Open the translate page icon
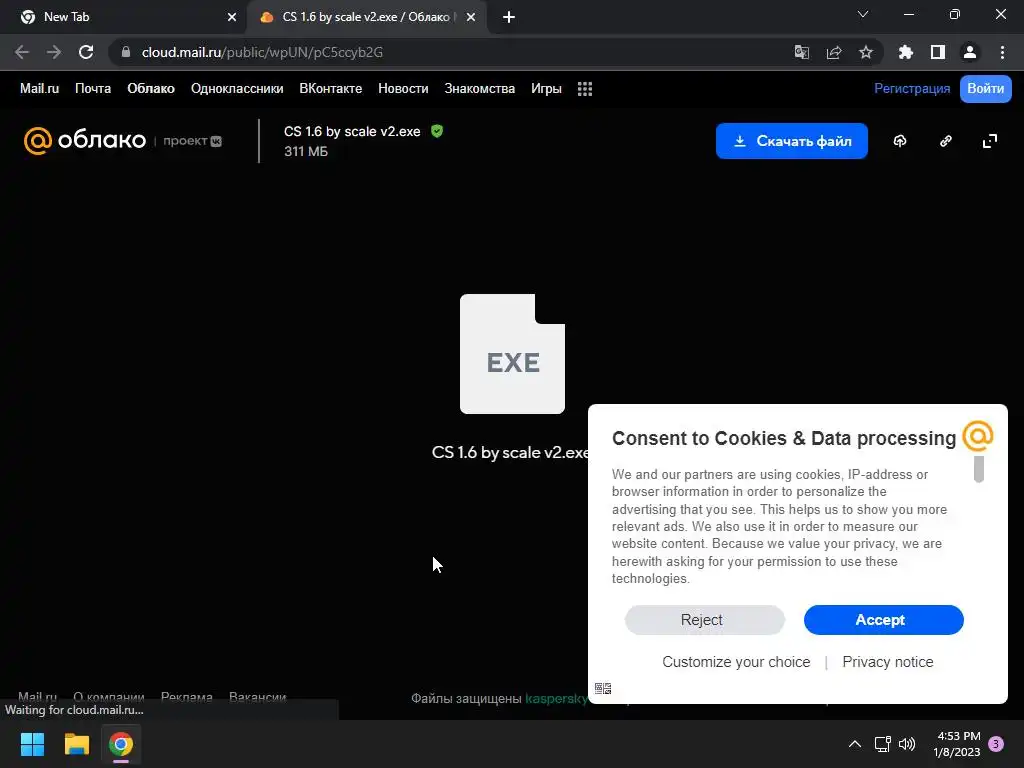1024x768 pixels. (801, 52)
